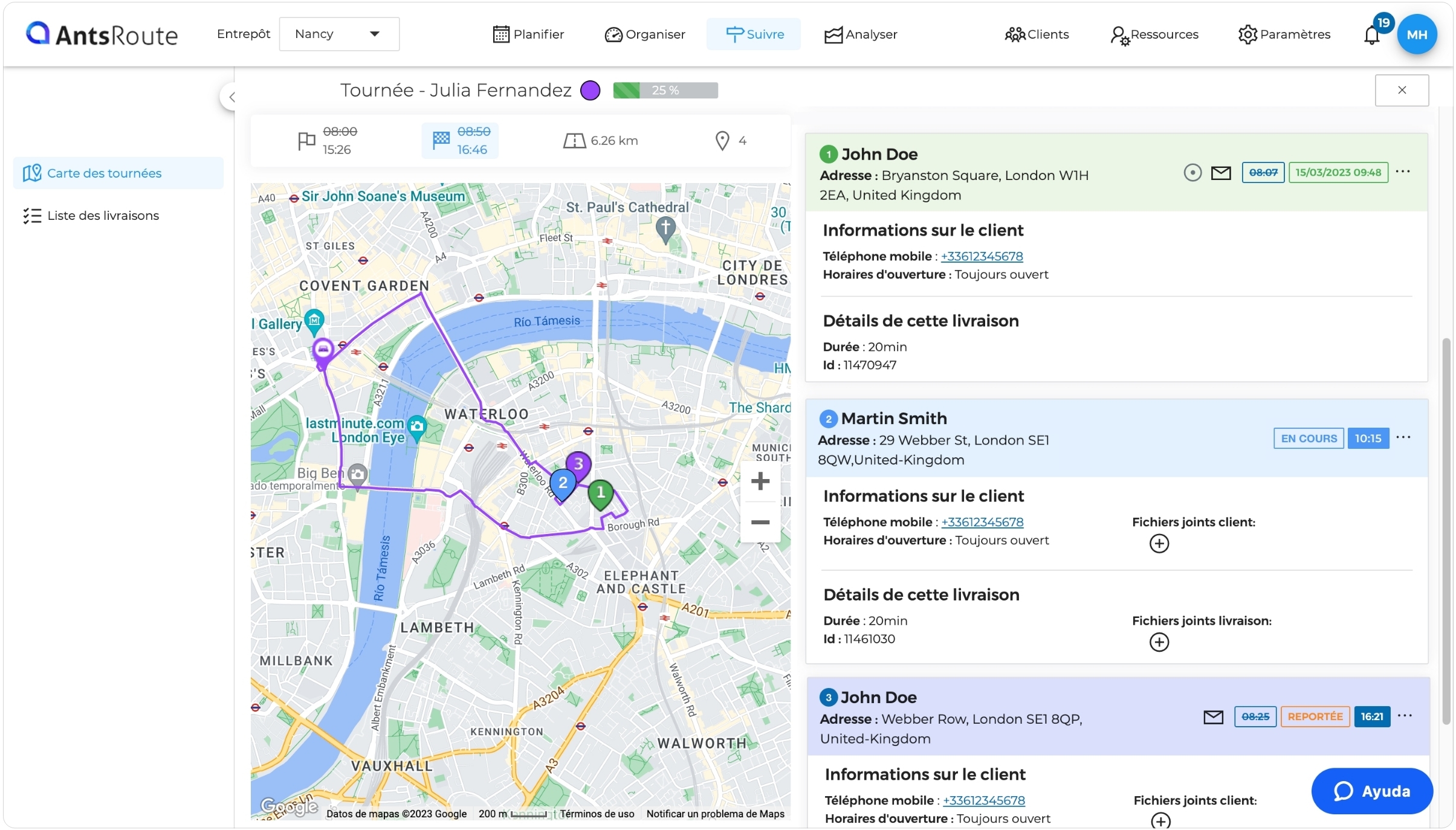
Task: Click the AntsRoute logo
Action: click(x=102, y=34)
